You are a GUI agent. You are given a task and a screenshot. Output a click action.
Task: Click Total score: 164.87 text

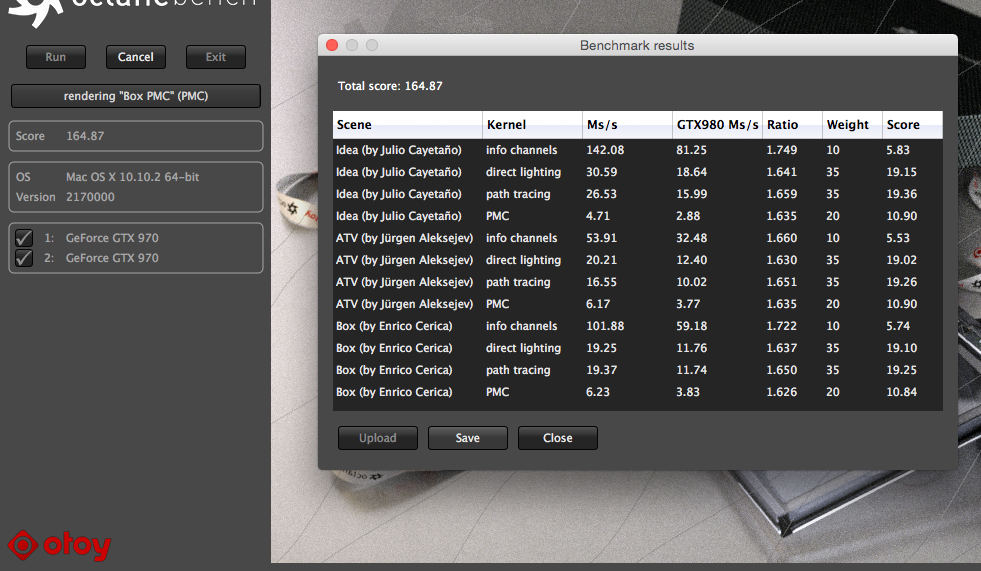390,86
